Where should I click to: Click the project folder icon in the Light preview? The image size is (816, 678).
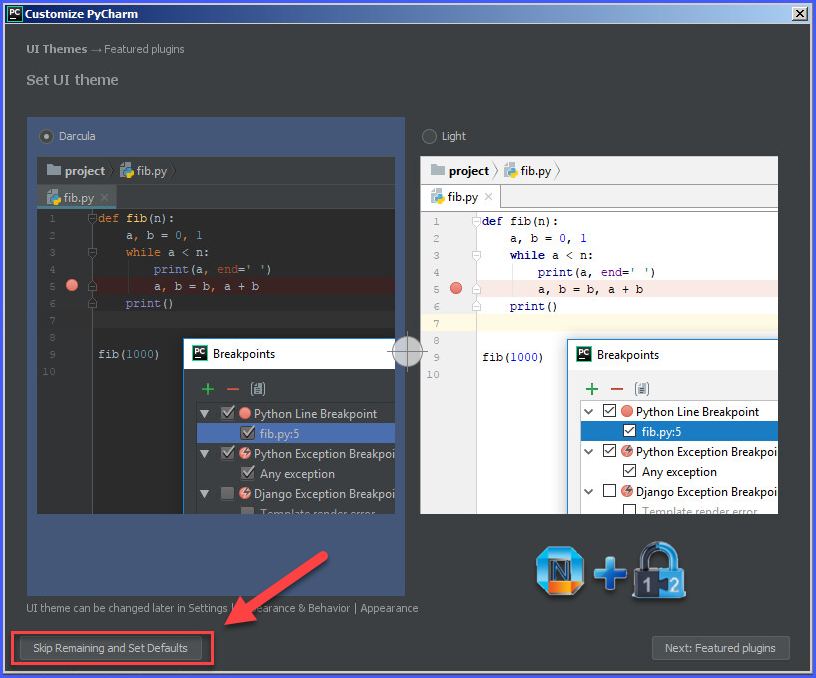pos(438,170)
